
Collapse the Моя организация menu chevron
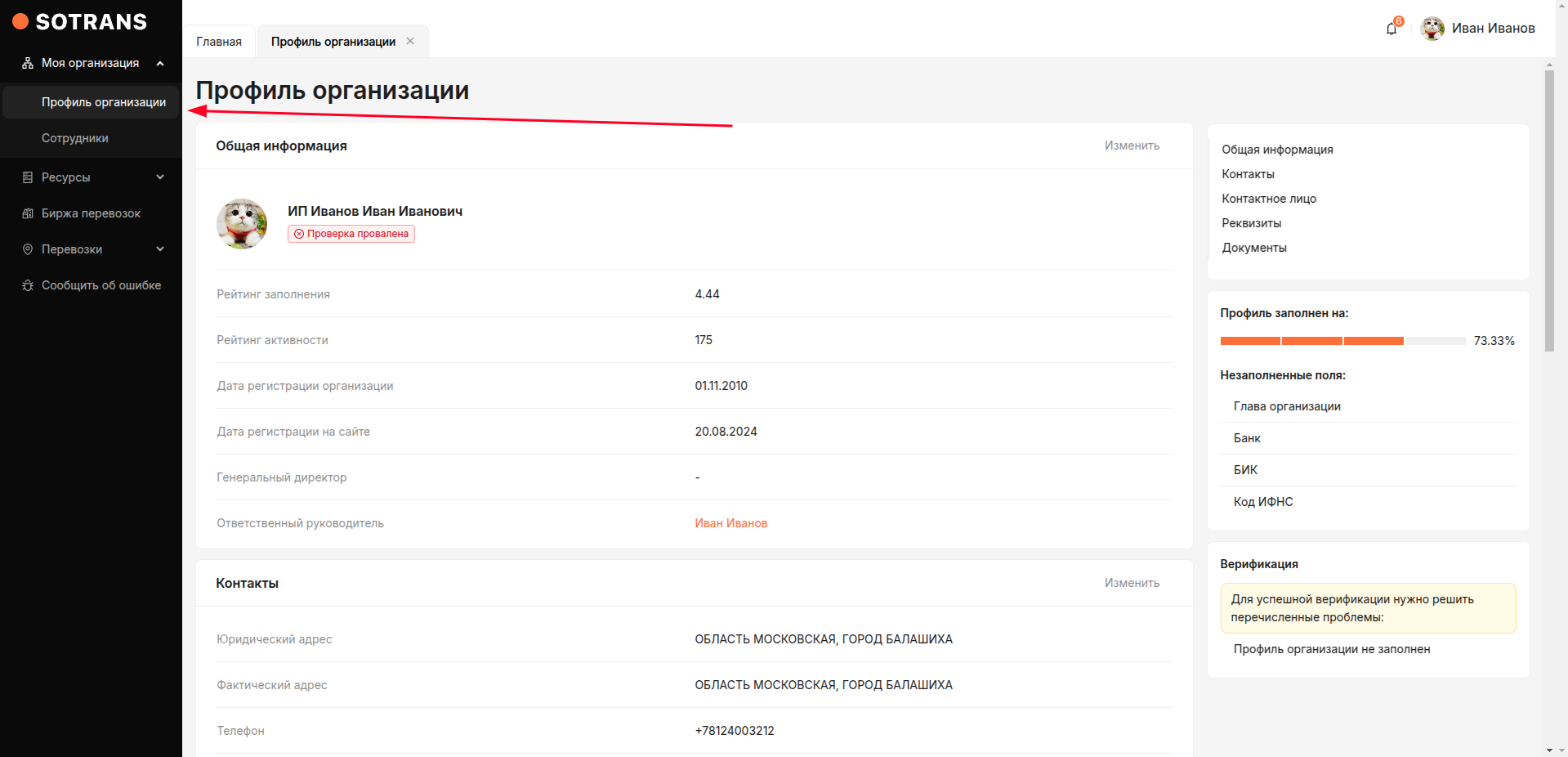(x=160, y=63)
